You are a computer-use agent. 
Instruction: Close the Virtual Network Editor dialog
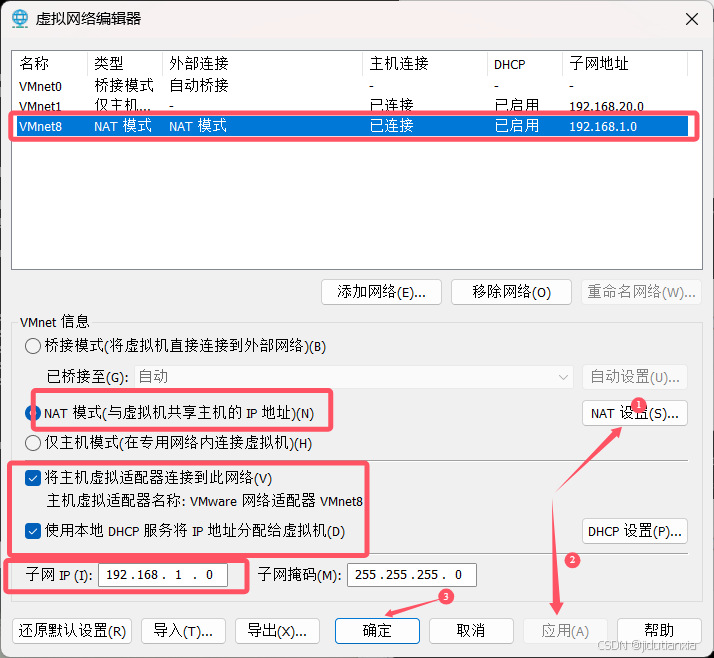690,18
